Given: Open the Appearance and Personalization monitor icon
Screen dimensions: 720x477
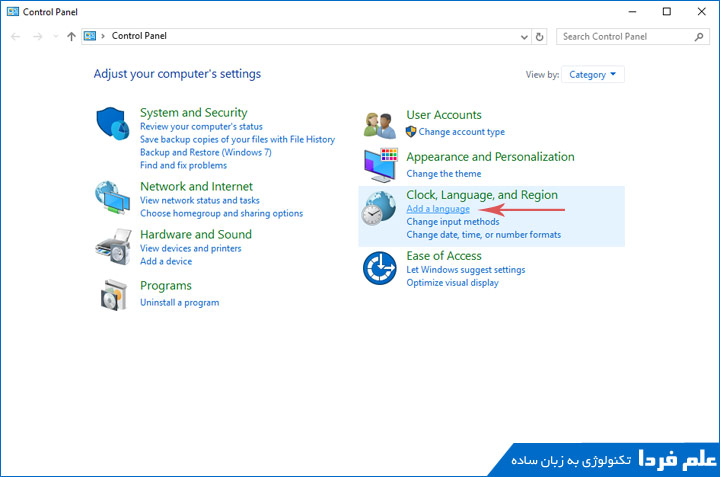Looking at the screenshot, I should tap(379, 166).
